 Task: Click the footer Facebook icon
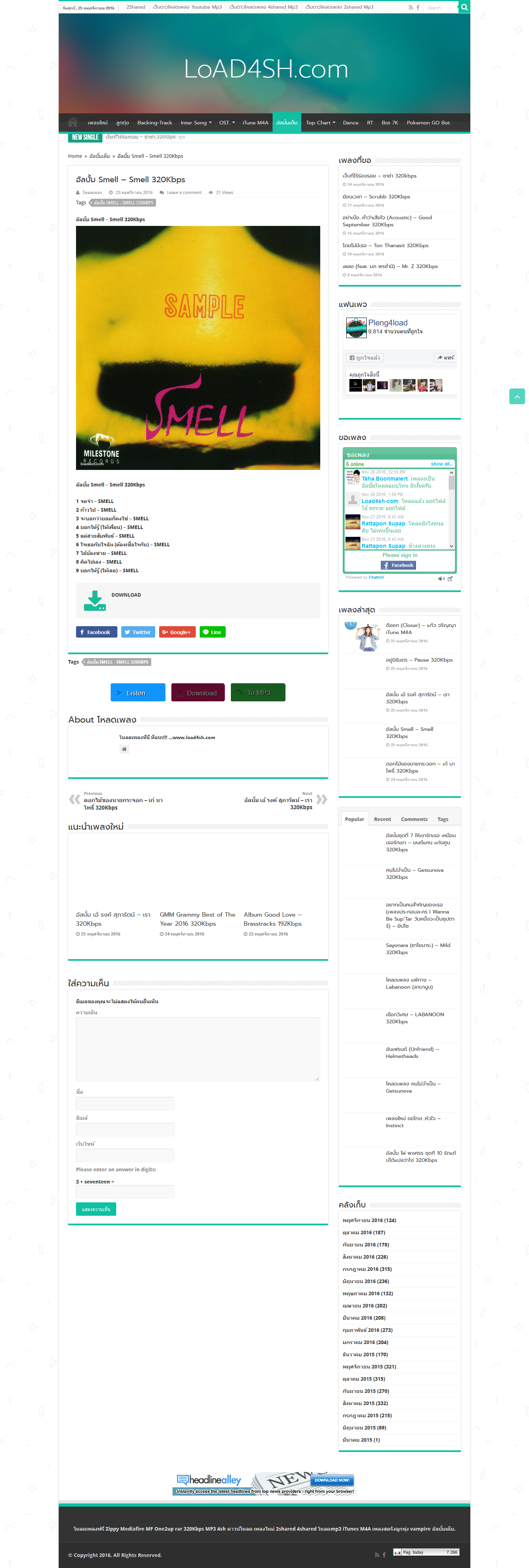[x=384, y=1555]
